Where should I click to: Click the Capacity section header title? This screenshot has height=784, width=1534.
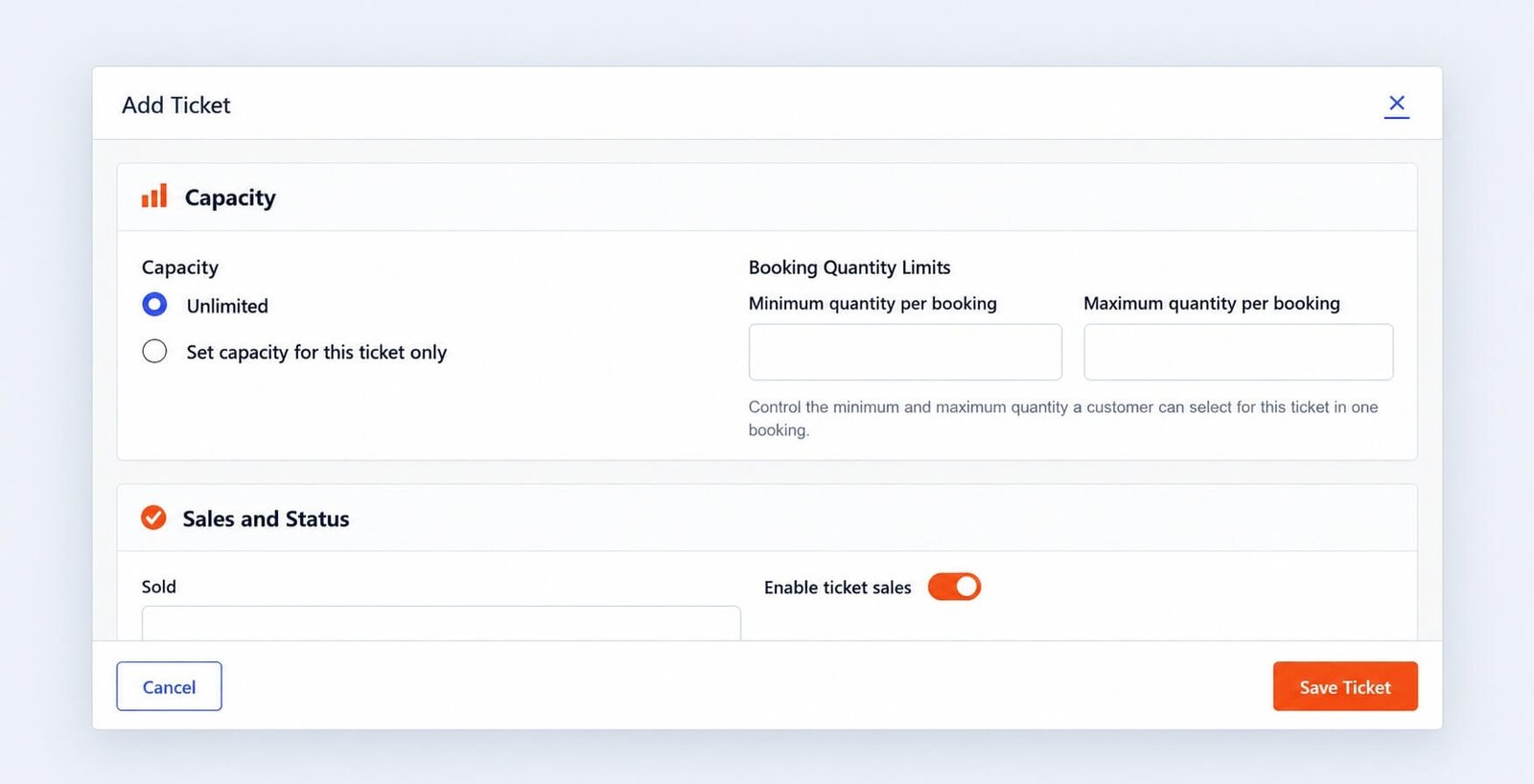coord(230,197)
